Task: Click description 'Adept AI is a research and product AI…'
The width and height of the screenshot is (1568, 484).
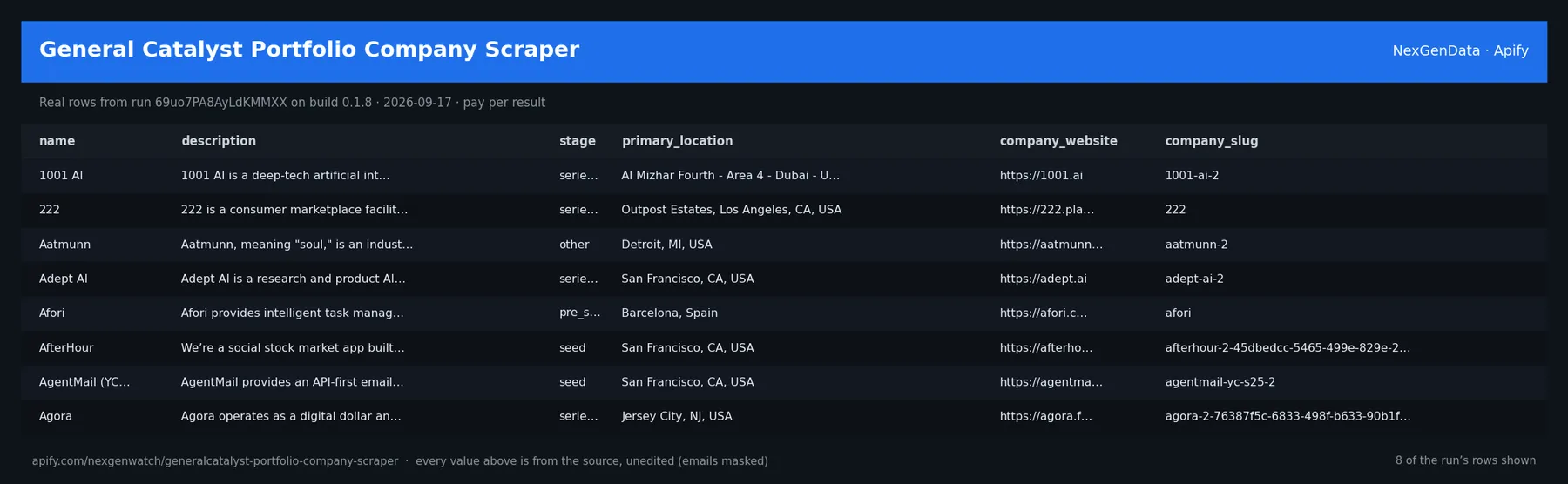Action: (x=294, y=279)
